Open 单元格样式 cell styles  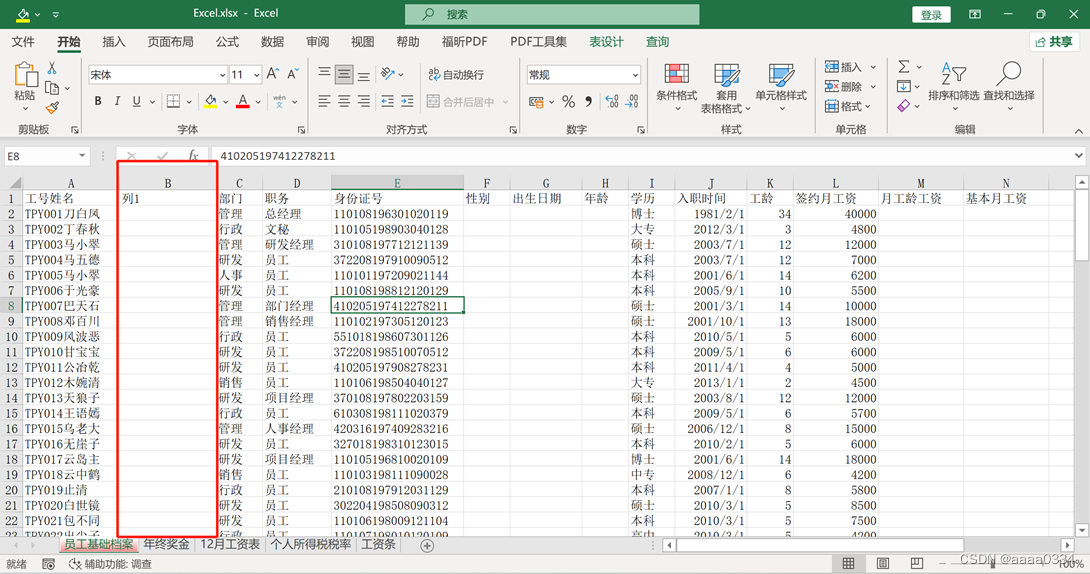point(781,88)
